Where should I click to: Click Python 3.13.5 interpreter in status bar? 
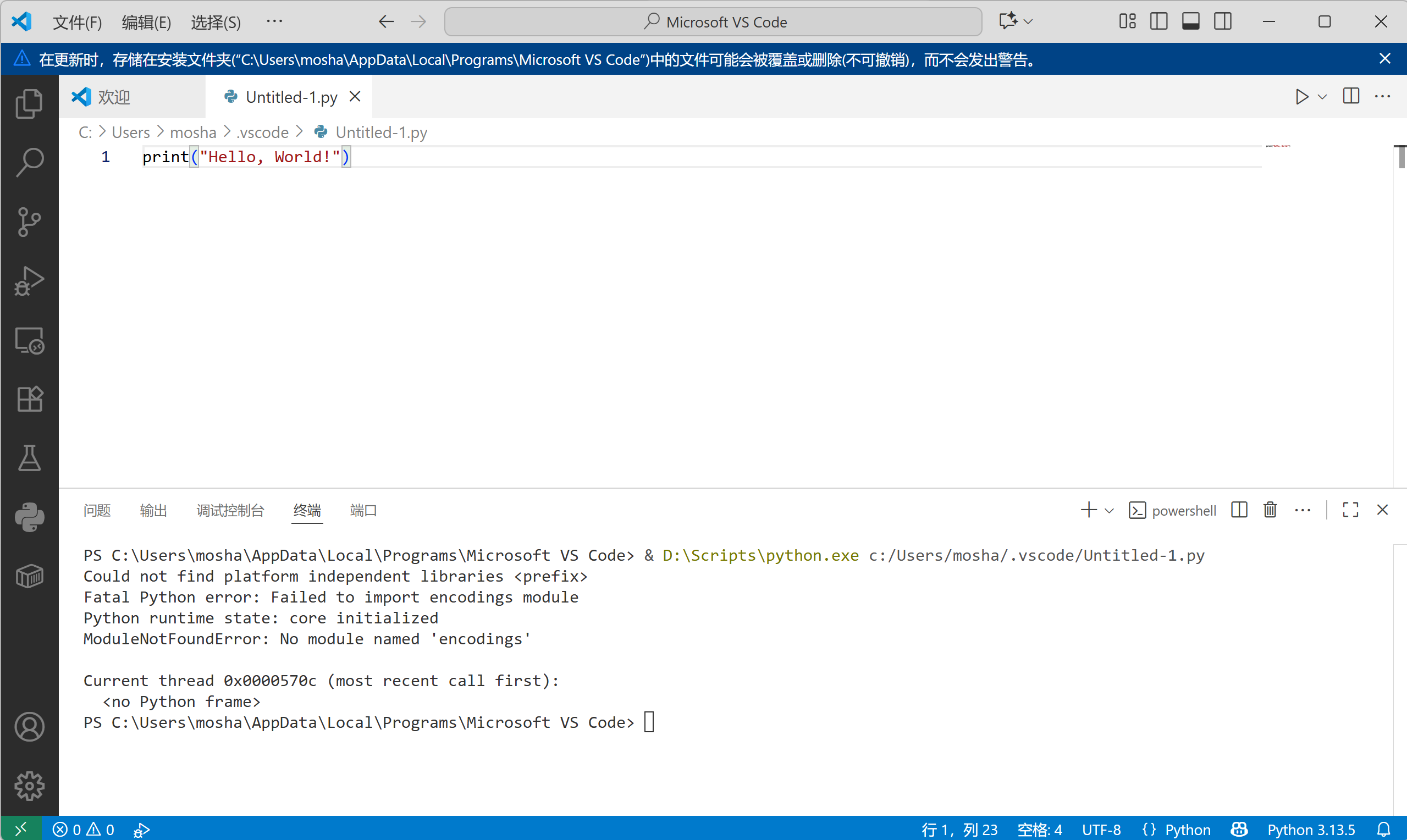[x=1311, y=829]
